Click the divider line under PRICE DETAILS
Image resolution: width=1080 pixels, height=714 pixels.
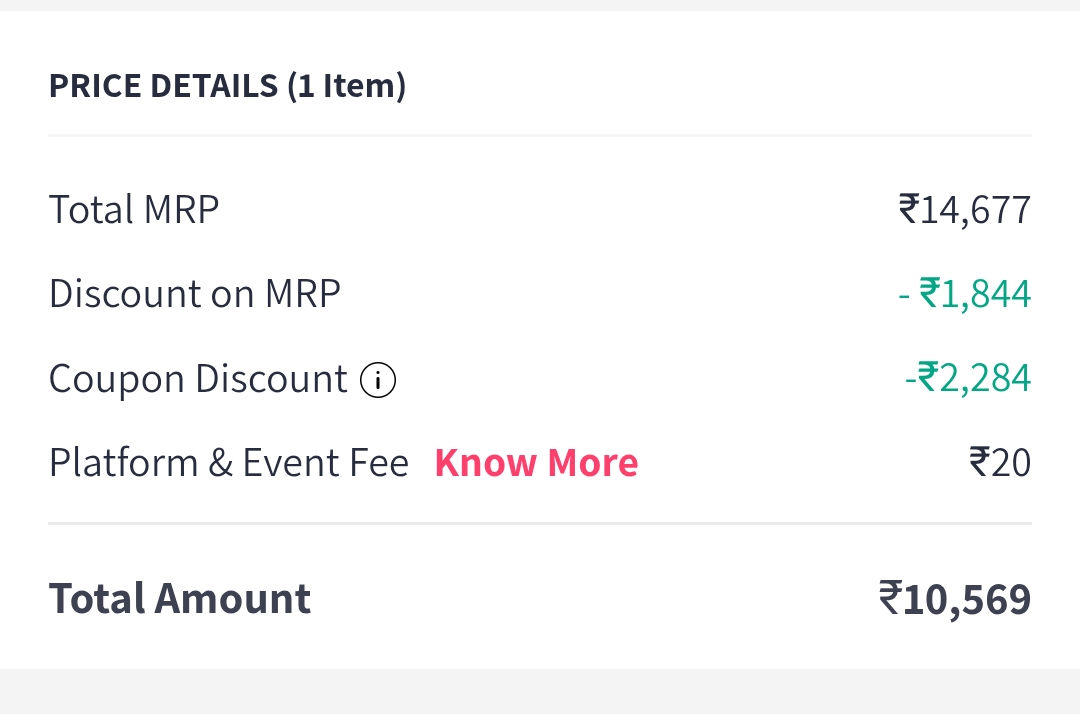[540, 135]
